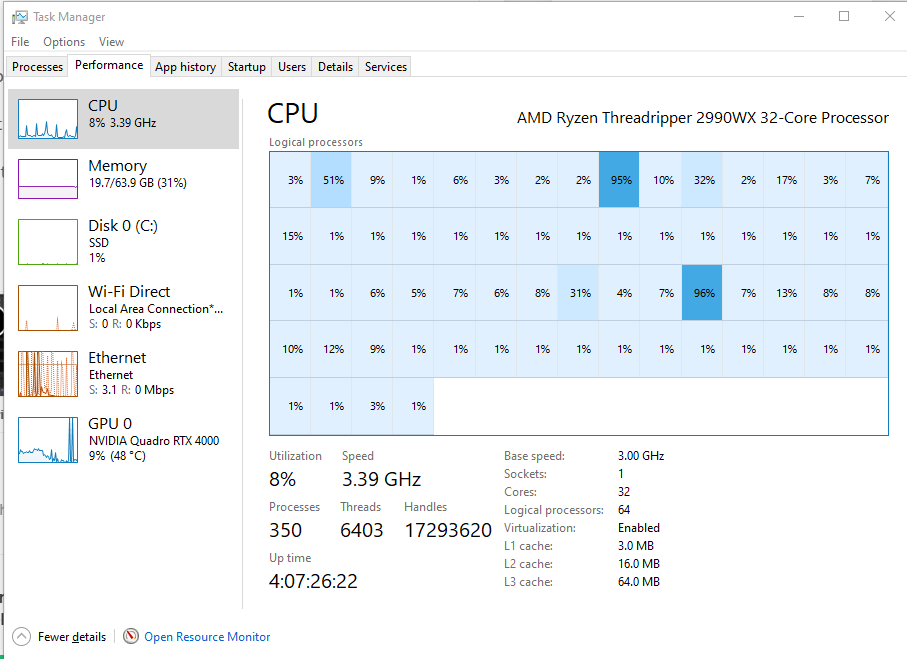Select the Ethernet throughput graph thumbnail
916x659 pixels.
pyautogui.click(x=48, y=374)
